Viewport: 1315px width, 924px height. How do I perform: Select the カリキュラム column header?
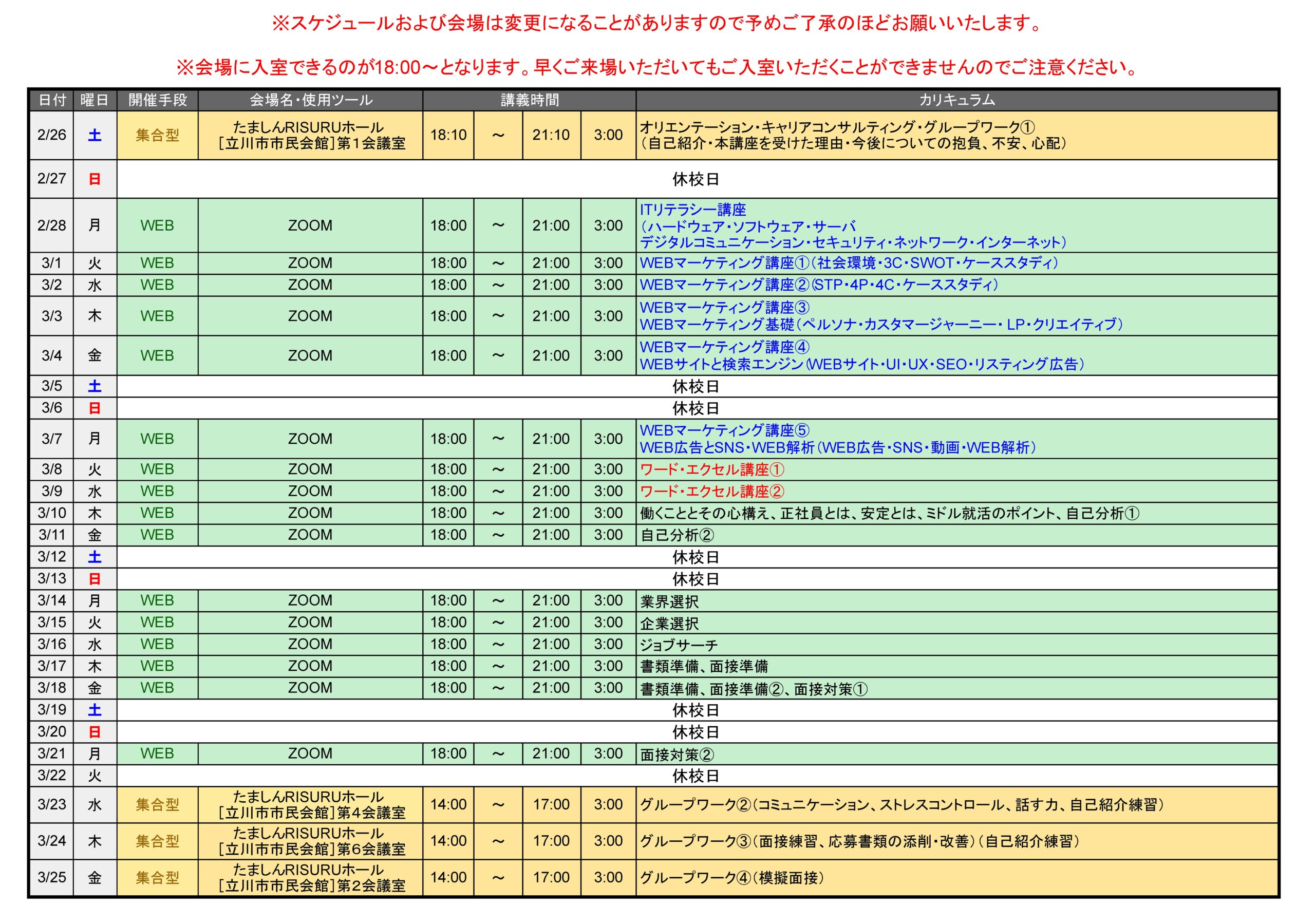[956, 100]
